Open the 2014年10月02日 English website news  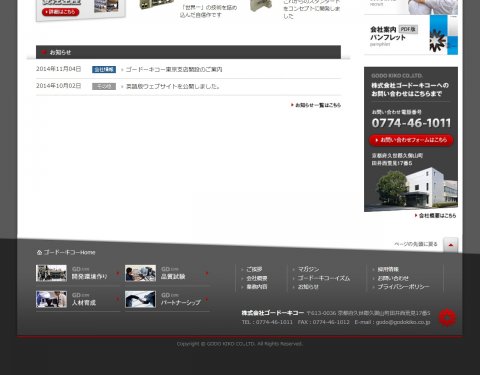pos(173,86)
